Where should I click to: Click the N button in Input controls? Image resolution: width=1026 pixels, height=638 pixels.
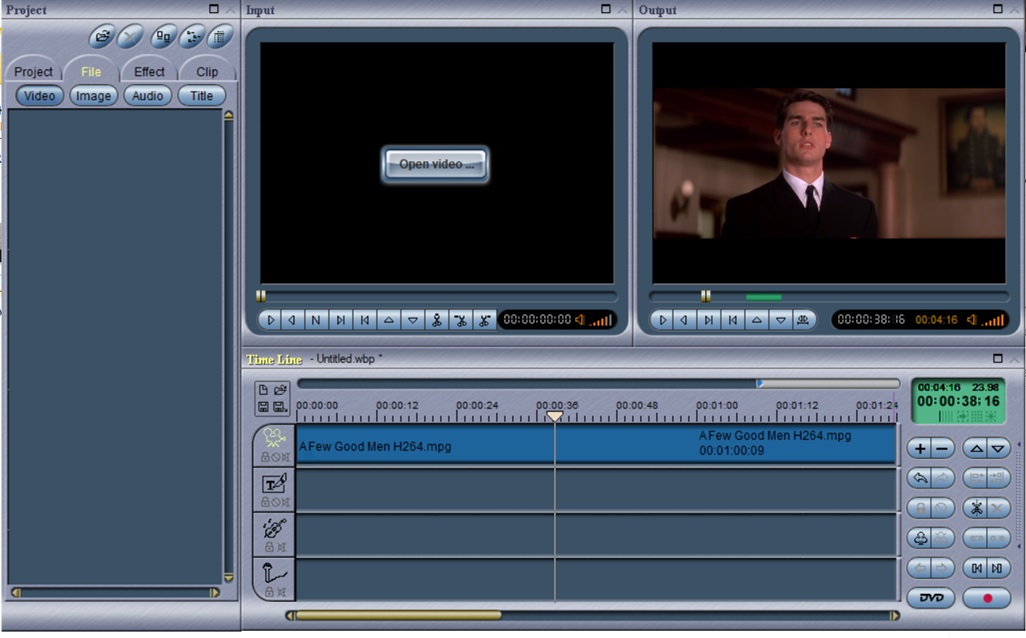tap(316, 320)
